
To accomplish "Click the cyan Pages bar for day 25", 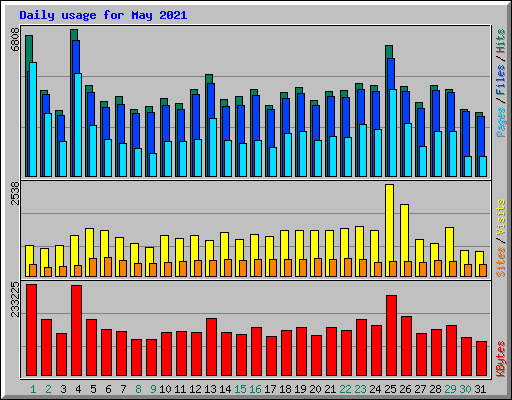I will [393, 133].
